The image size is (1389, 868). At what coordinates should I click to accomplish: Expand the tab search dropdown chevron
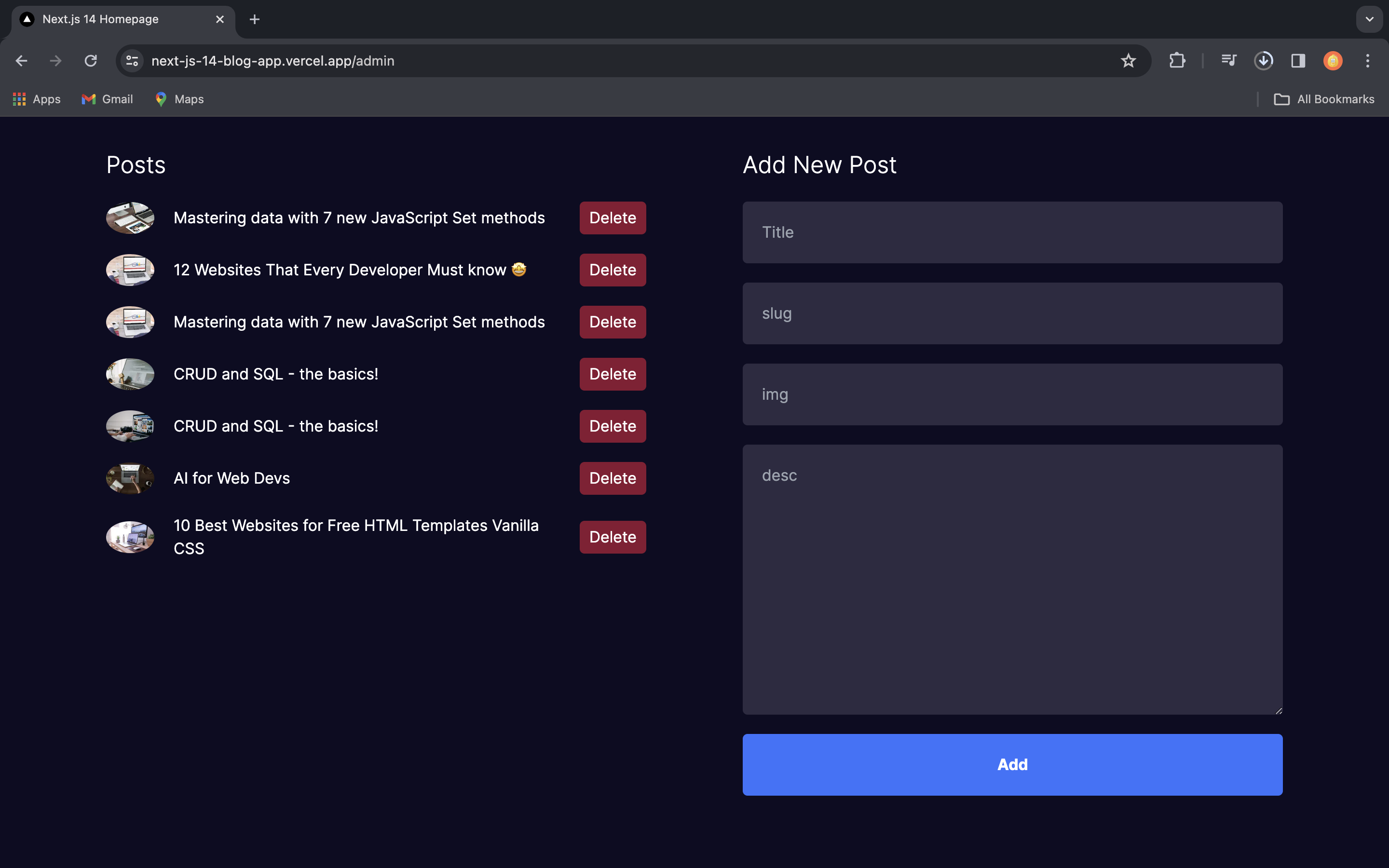1369,19
